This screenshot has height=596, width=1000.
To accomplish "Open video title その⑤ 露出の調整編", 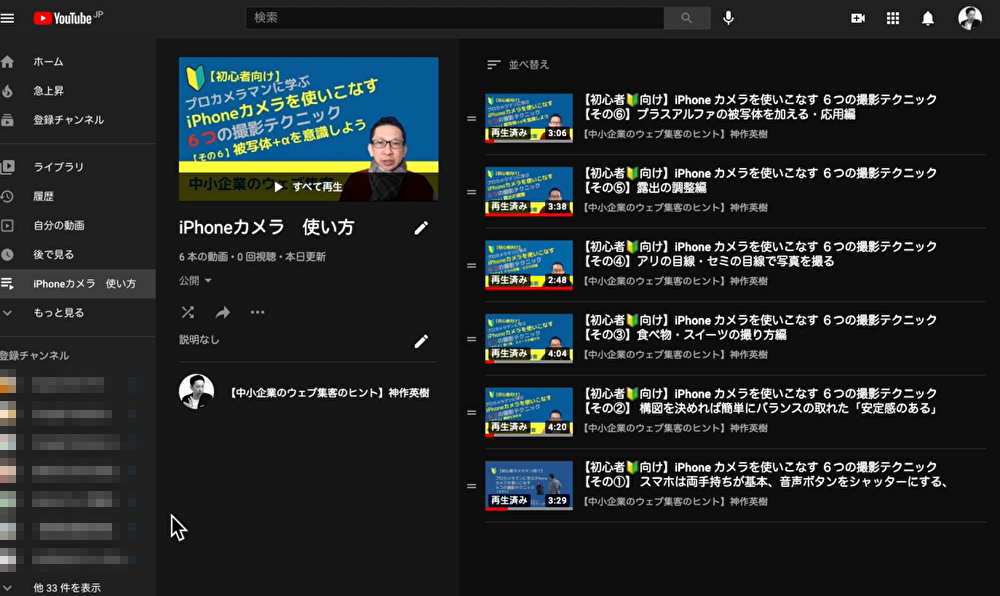I will point(760,180).
